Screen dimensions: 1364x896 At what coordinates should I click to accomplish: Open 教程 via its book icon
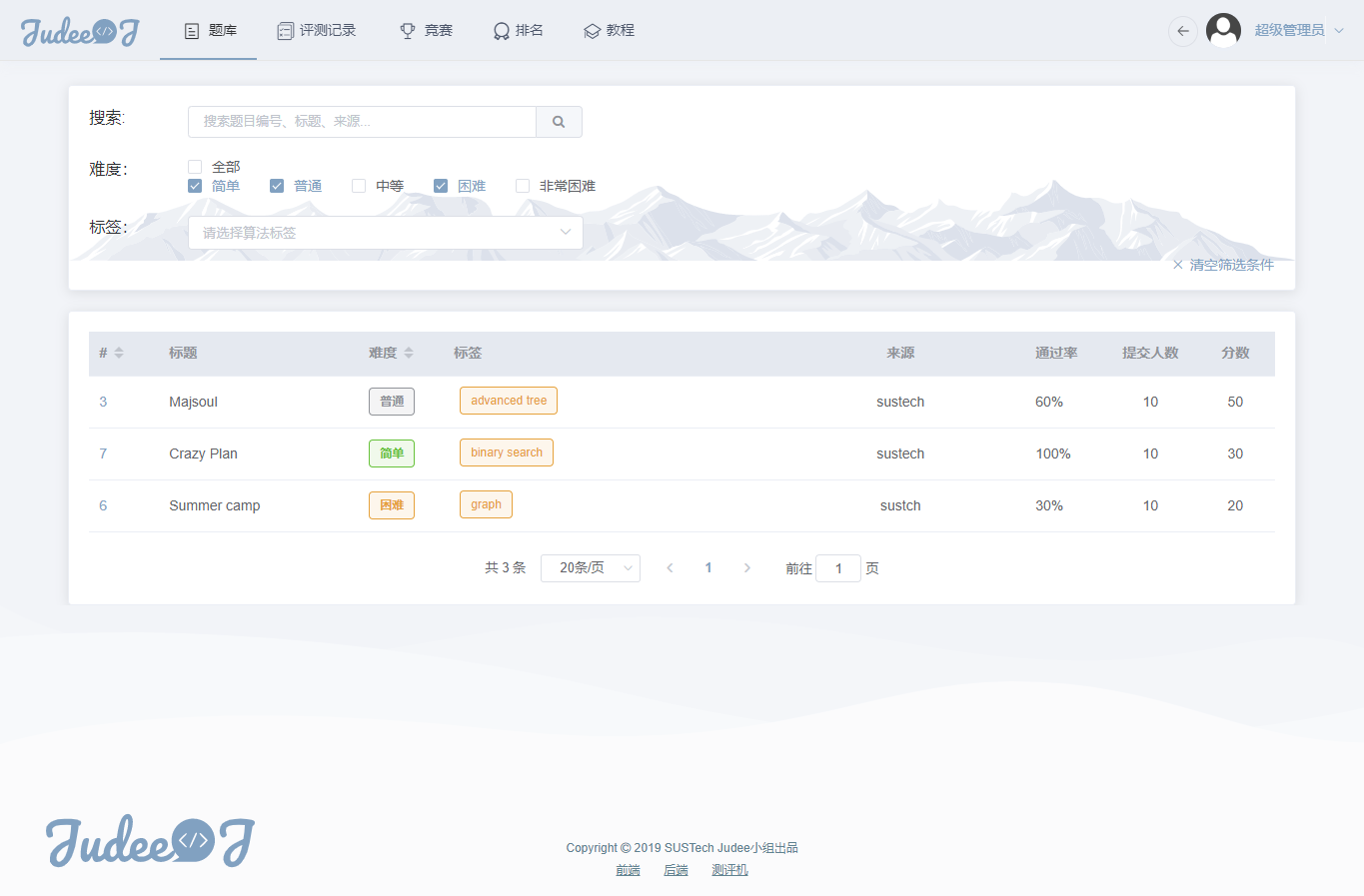coord(590,30)
